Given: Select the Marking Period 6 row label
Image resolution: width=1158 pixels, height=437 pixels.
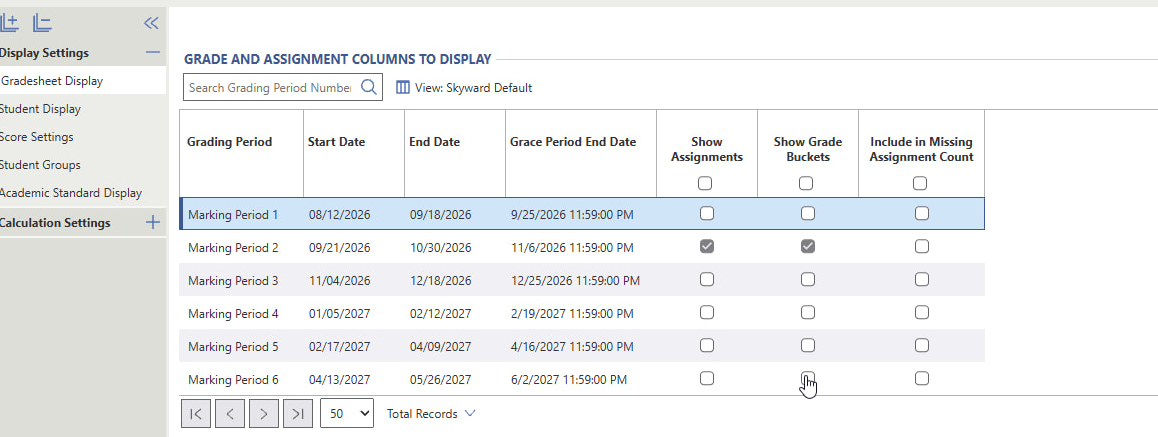Looking at the screenshot, I should pyautogui.click(x=233, y=379).
